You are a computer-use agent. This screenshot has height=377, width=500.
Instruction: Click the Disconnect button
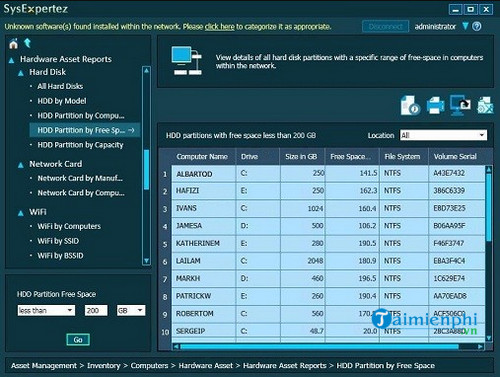385,26
